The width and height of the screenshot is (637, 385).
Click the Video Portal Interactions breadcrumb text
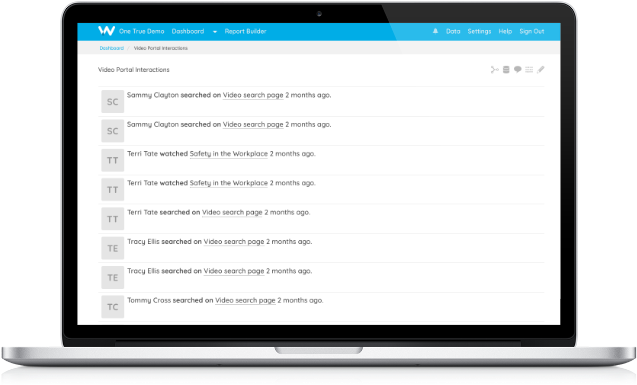(161, 48)
